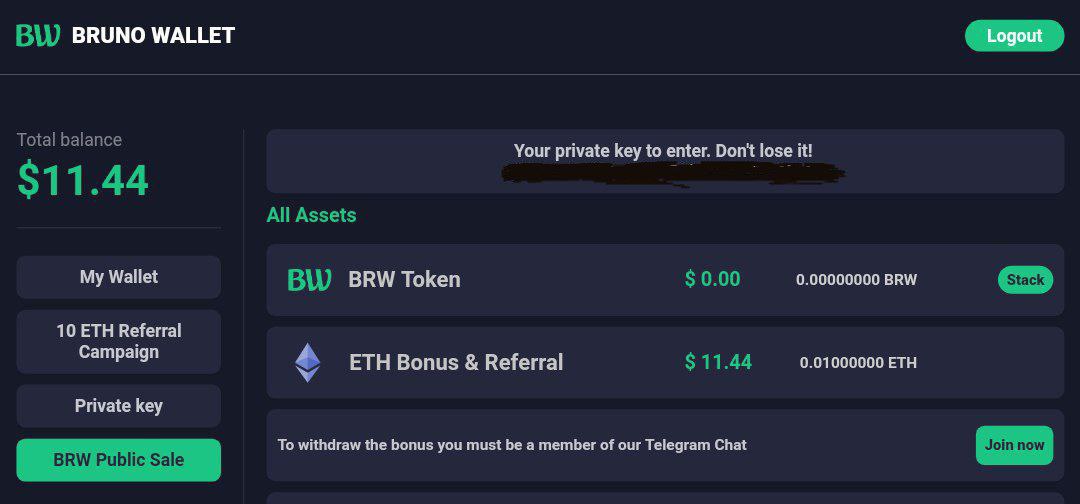The width and height of the screenshot is (1080, 504).
Task: Click the redacted private key text
Action: pyautogui.click(x=672, y=175)
